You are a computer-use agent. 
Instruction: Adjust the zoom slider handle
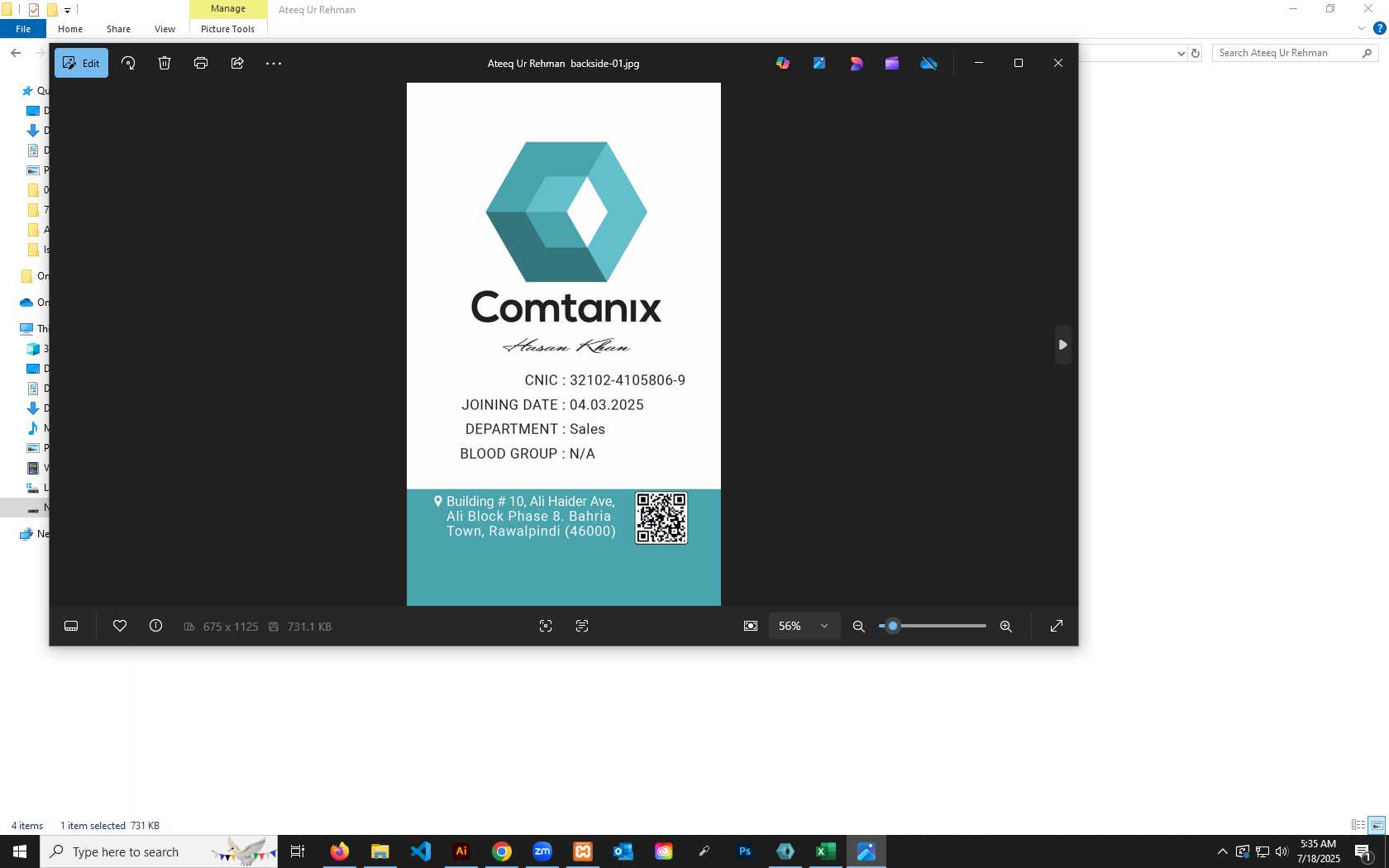point(893,626)
